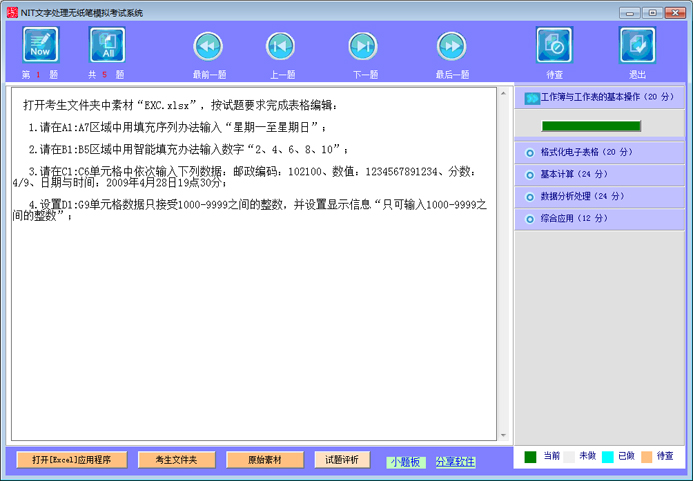Jump to last question 最后一题 icon
Image resolution: width=693 pixels, height=481 pixels.
coord(452,46)
